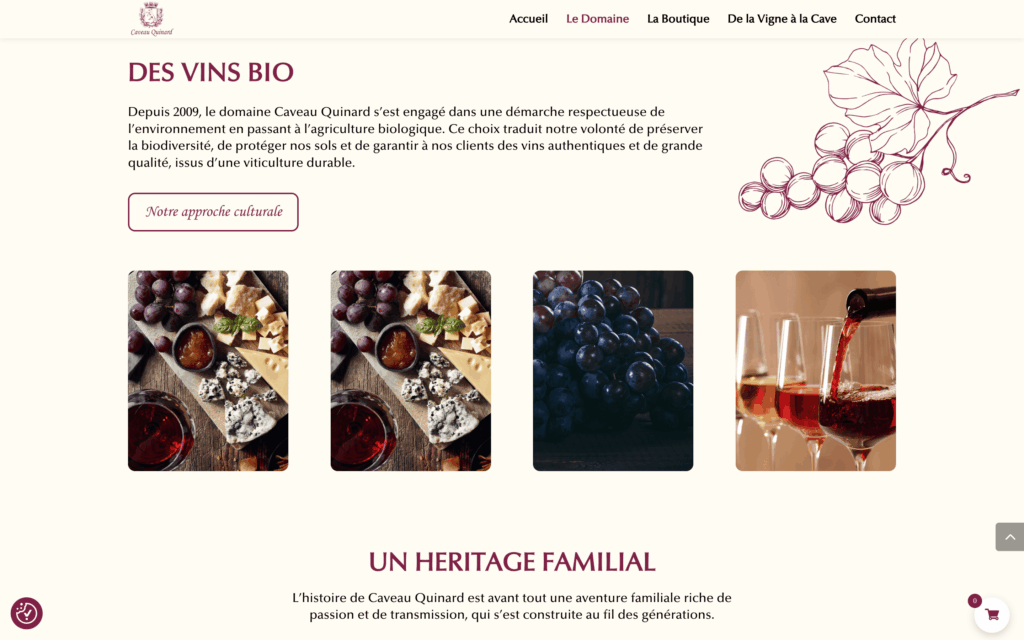Screen dimensions: 1024x640
Task: Click the back-to-top chevron arrow
Action: (1010, 537)
